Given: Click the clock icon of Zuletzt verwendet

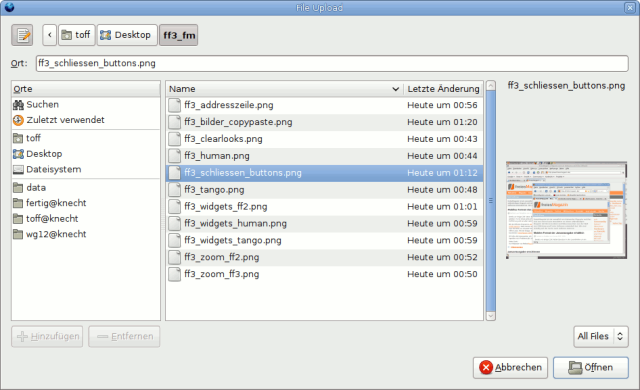Looking at the screenshot, I should pyautogui.click(x=18, y=120).
